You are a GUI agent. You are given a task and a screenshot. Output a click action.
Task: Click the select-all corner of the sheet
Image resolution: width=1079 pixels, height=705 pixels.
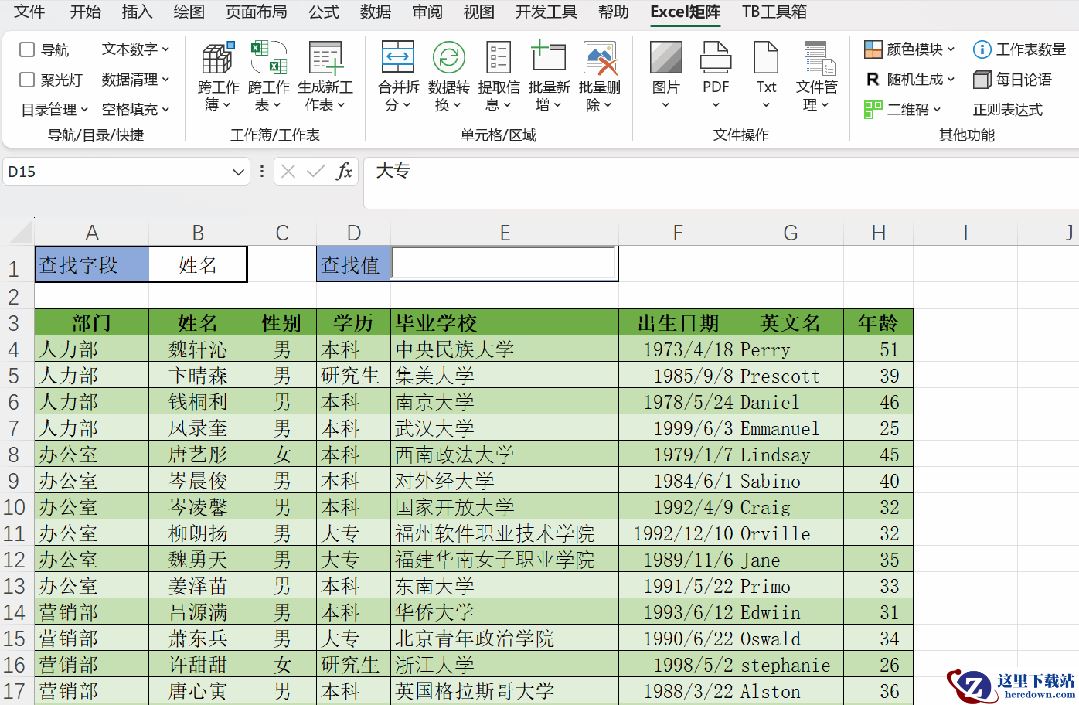(18, 232)
